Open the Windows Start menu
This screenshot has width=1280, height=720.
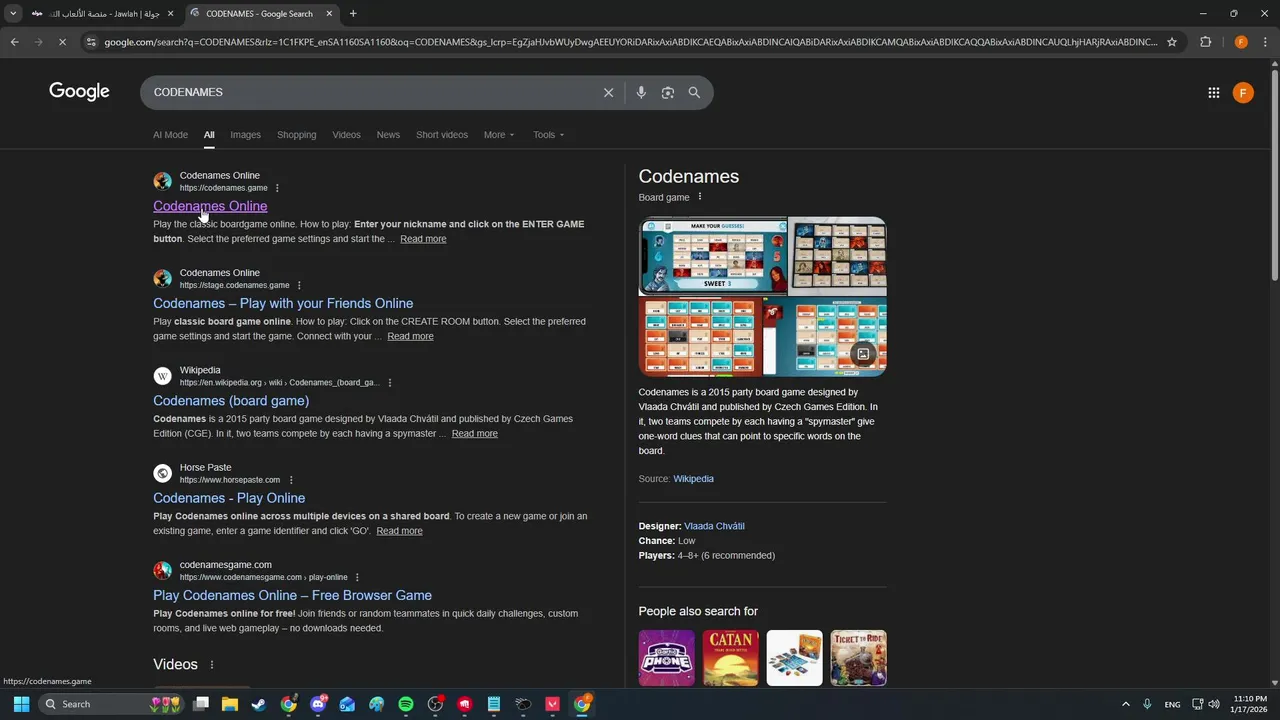click(21, 704)
